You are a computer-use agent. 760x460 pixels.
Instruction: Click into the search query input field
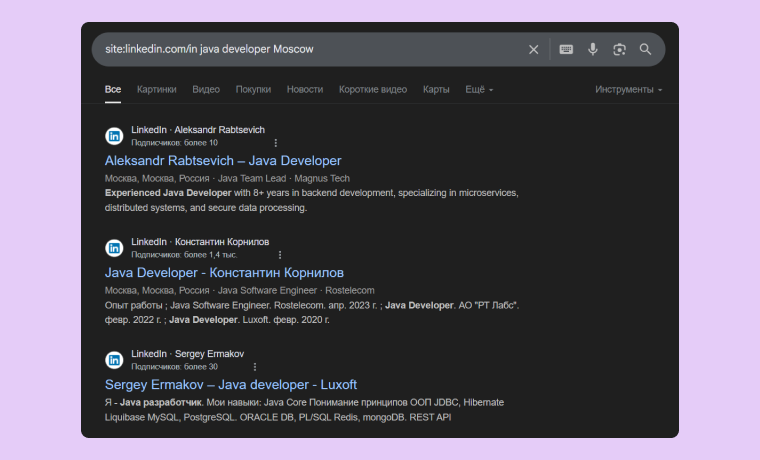[x=300, y=49]
